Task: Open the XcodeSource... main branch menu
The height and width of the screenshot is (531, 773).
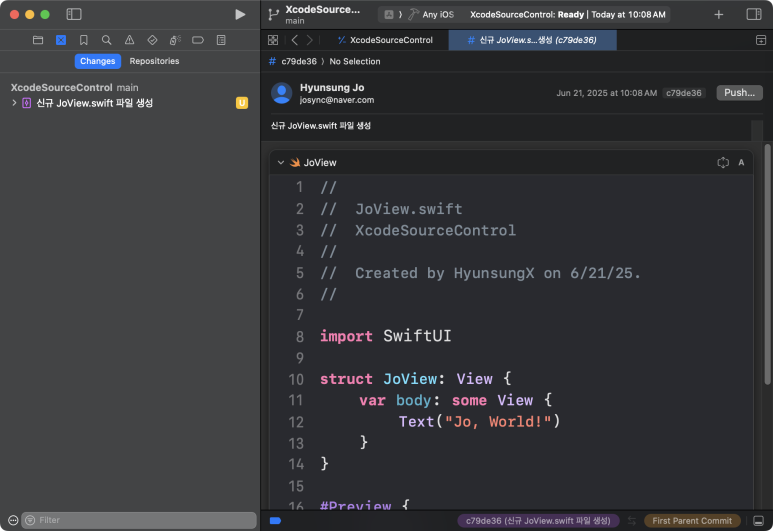Action: pos(322,15)
